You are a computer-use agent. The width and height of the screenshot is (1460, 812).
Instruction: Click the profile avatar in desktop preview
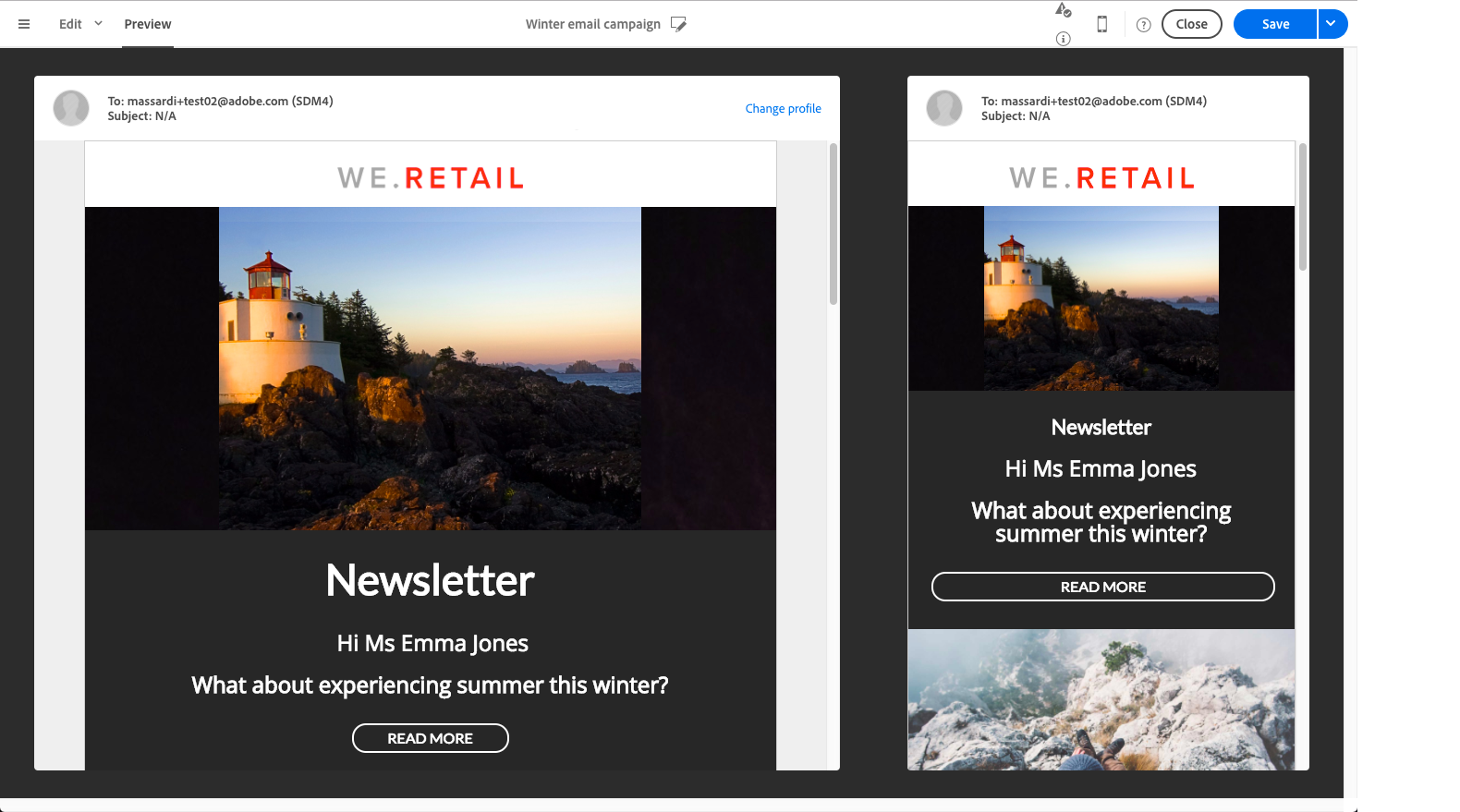click(x=71, y=108)
